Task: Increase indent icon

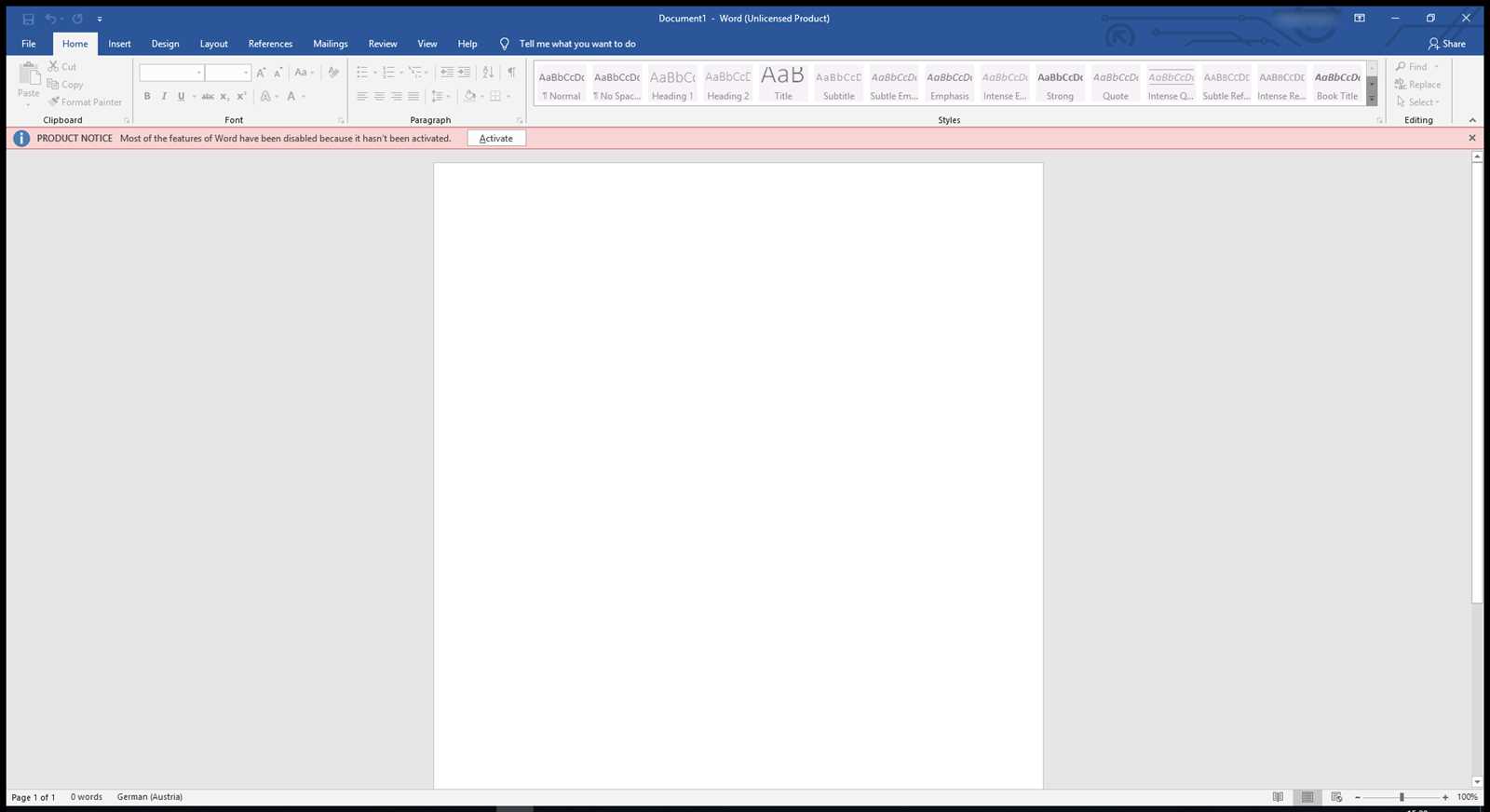Action: [x=464, y=73]
